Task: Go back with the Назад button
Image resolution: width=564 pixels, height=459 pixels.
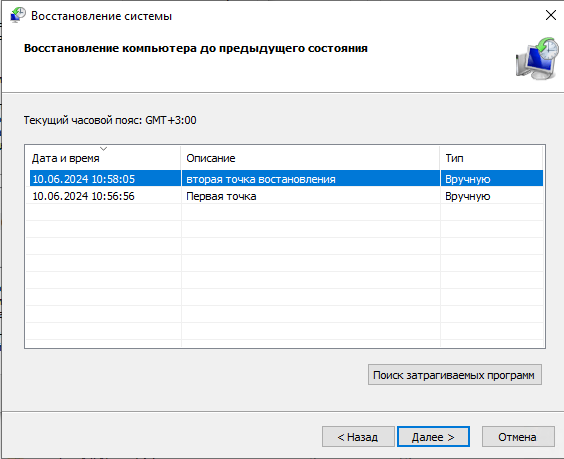Action: pos(358,437)
